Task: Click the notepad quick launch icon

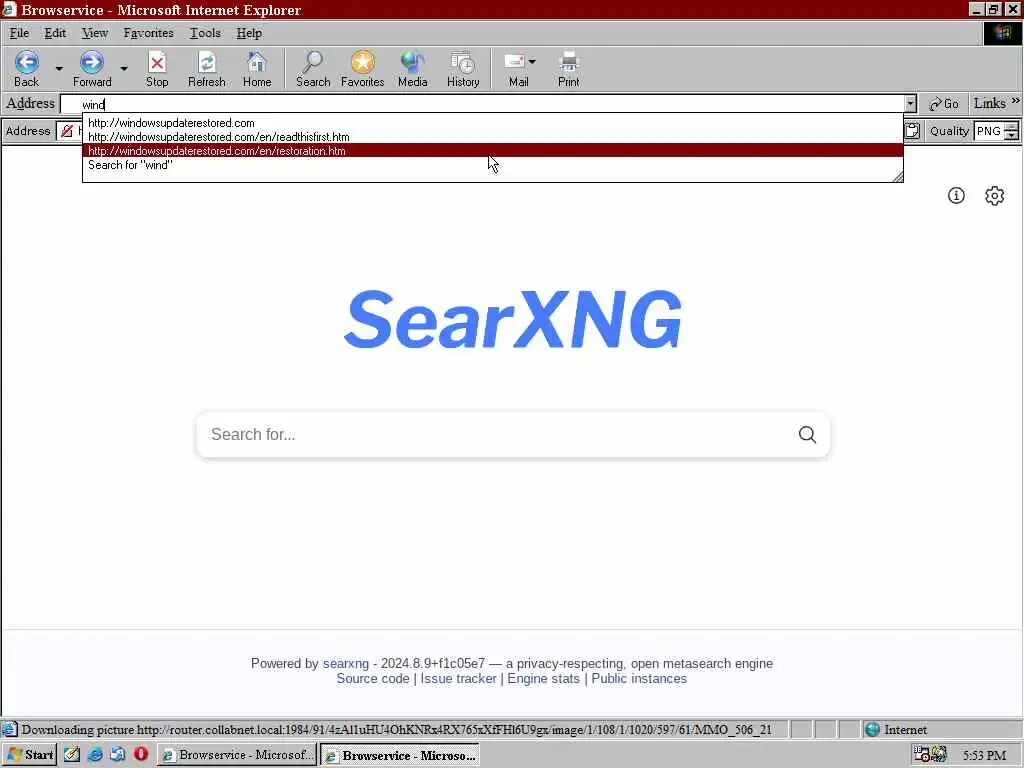Action: pos(72,755)
